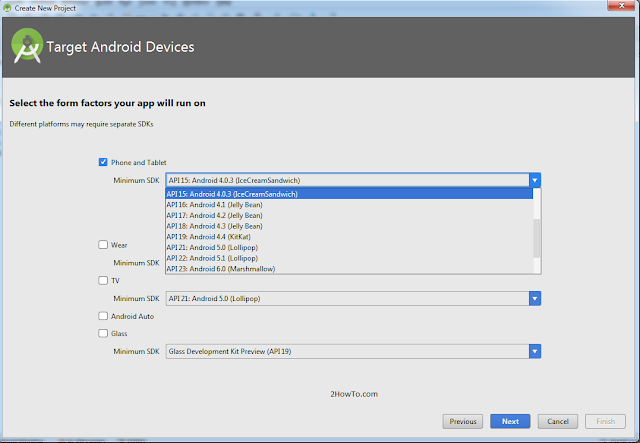Click the Create New Project title bar icon
This screenshot has height=443, width=640.
[x=7, y=8]
